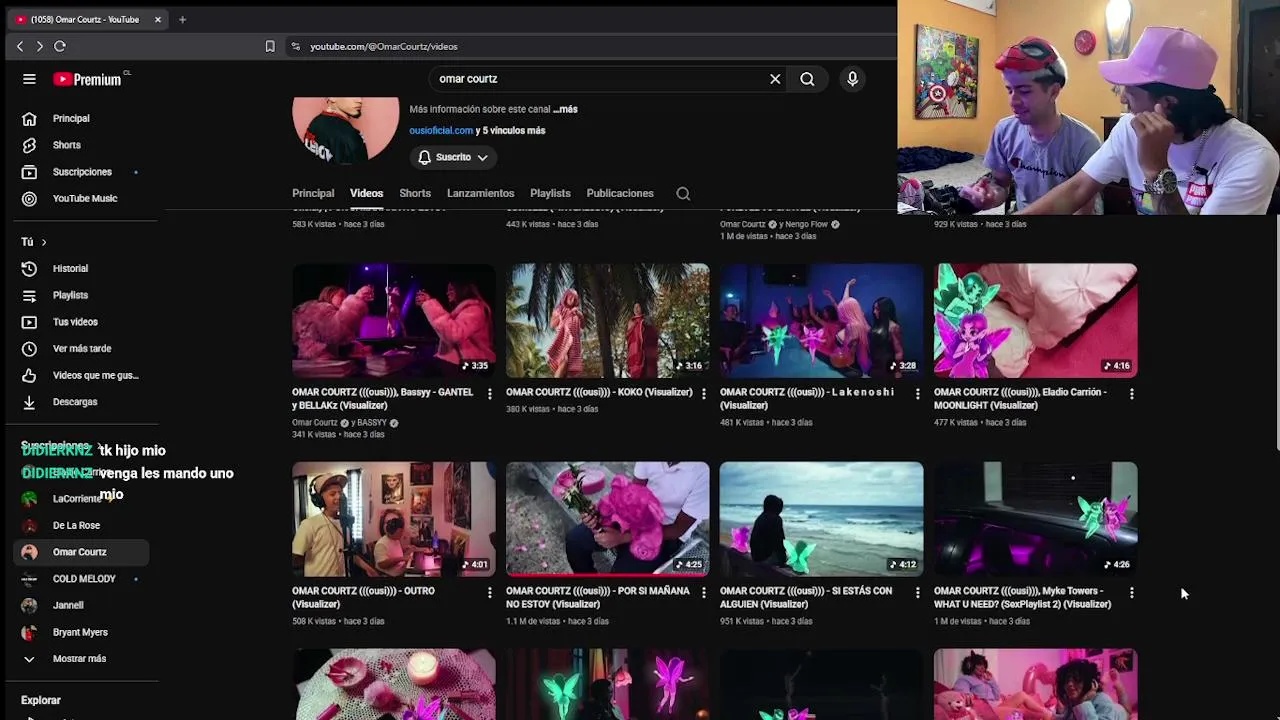
Task: Open options for GANTEL y BELLAKz video
Action: [489, 394]
